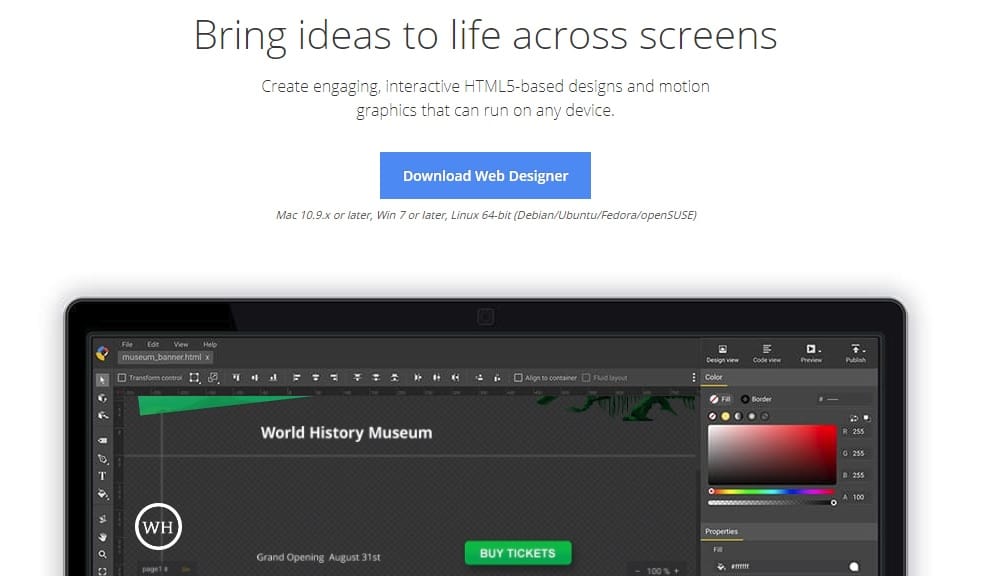Click first alignment icon after transform icons
This screenshot has height=576, width=1004.
pyautogui.click(x=236, y=378)
